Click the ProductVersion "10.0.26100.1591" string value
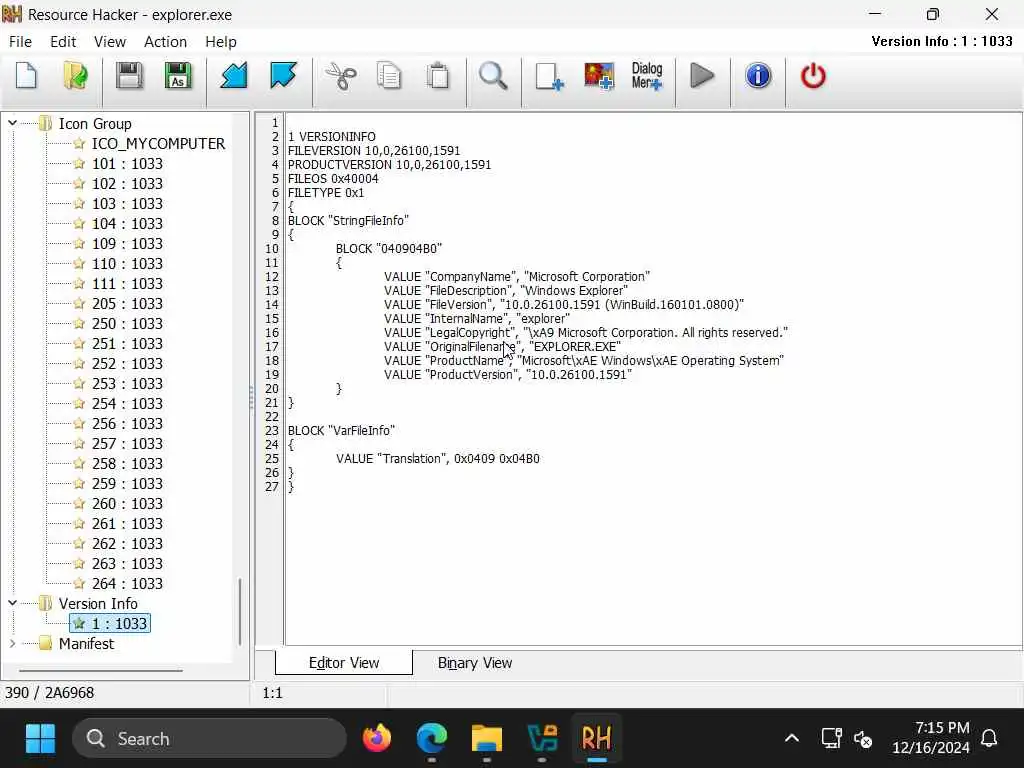This screenshot has width=1024, height=768. [579, 375]
